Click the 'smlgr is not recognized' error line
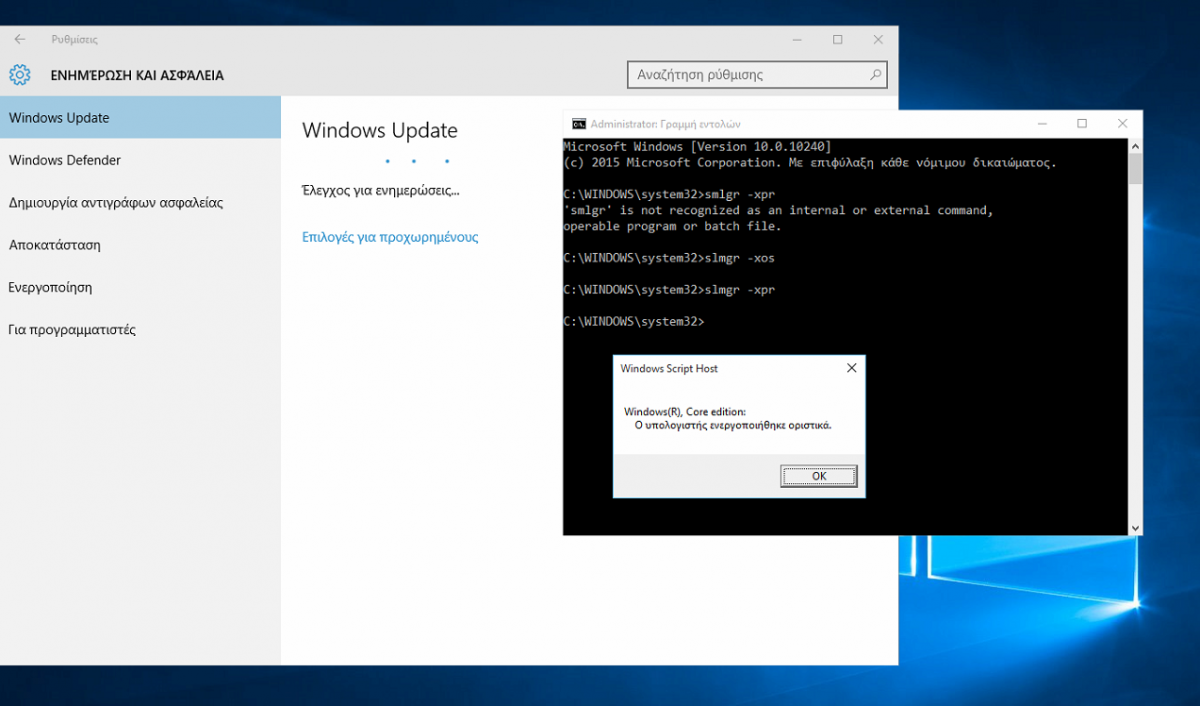 [x=777, y=210]
